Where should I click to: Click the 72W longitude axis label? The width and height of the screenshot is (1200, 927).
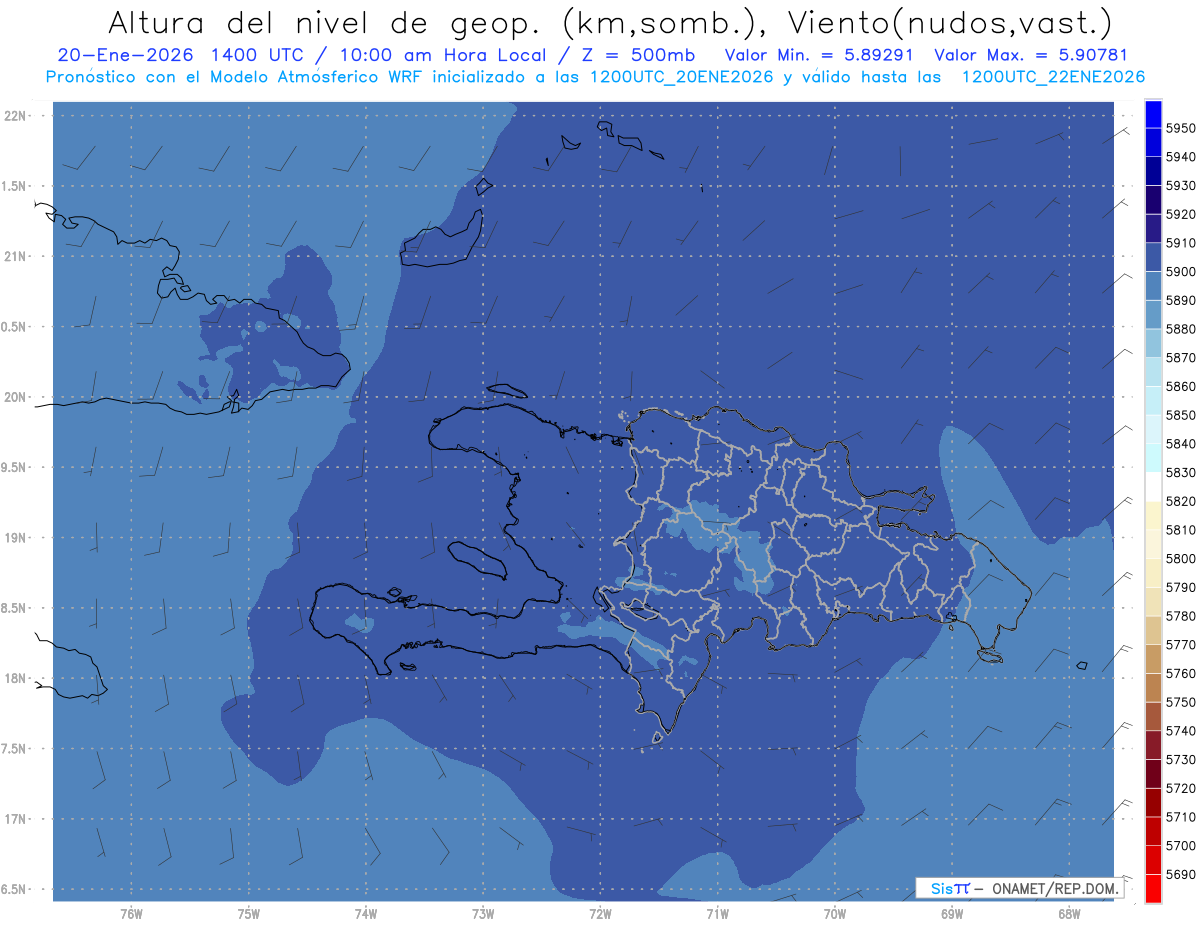[600, 913]
